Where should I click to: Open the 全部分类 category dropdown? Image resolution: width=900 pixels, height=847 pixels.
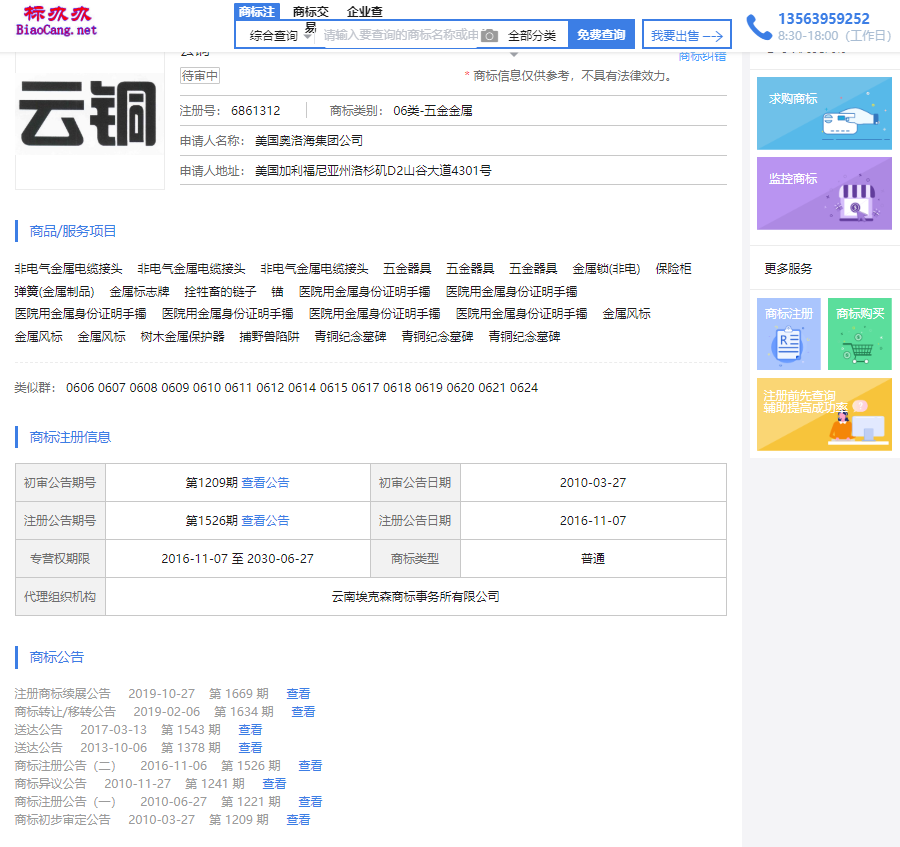[x=532, y=36]
